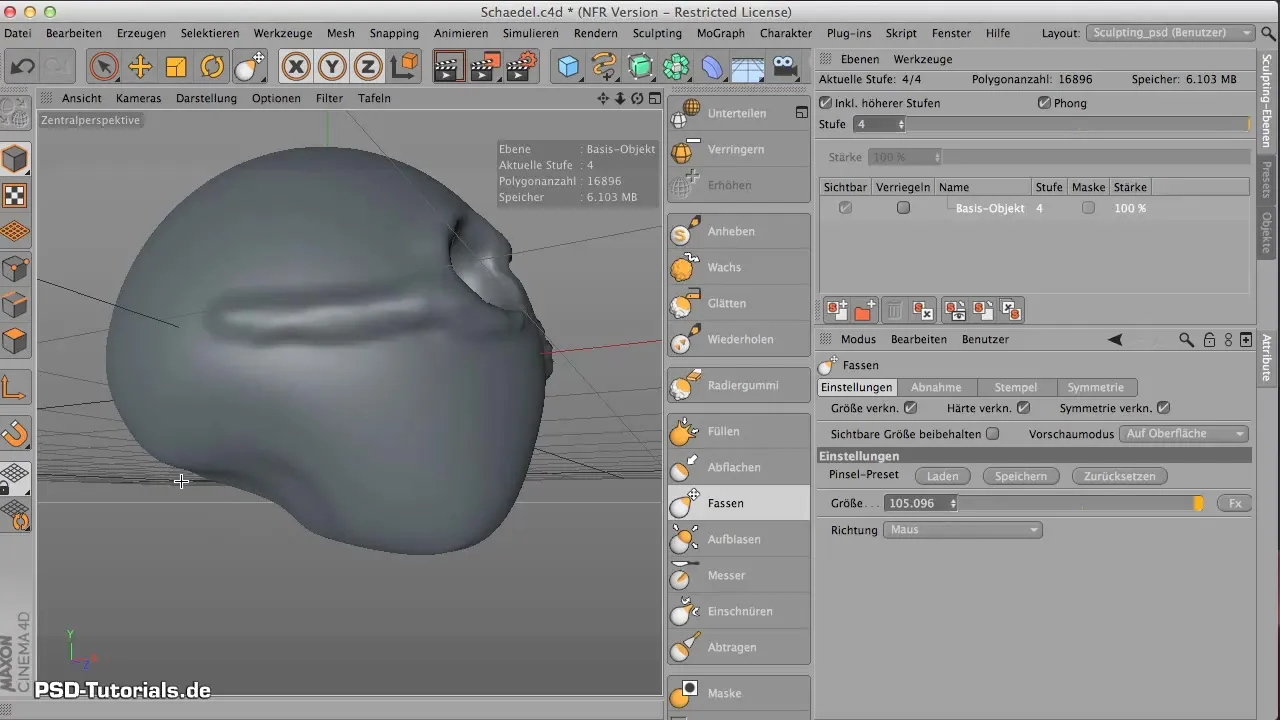1280x720 pixels.
Task: Click the Undo arrow icon
Action: click(22, 67)
